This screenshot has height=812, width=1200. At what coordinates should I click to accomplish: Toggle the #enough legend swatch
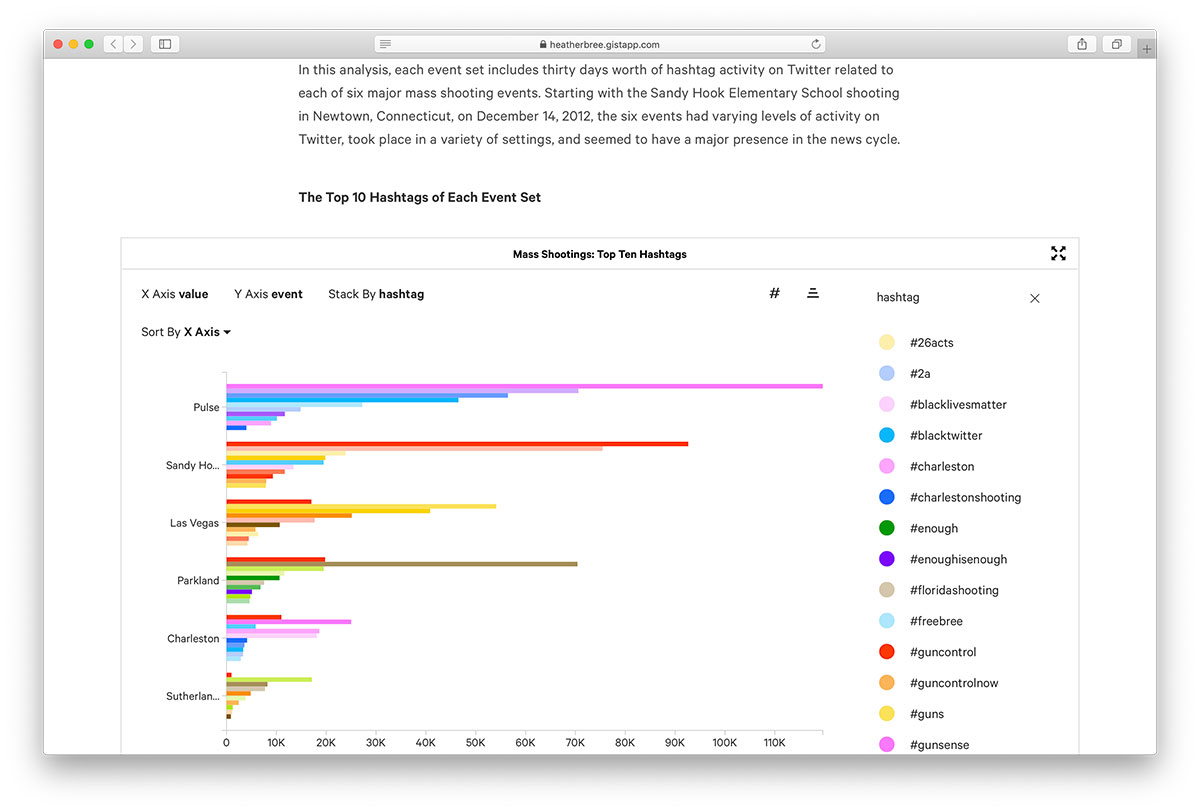tap(886, 528)
